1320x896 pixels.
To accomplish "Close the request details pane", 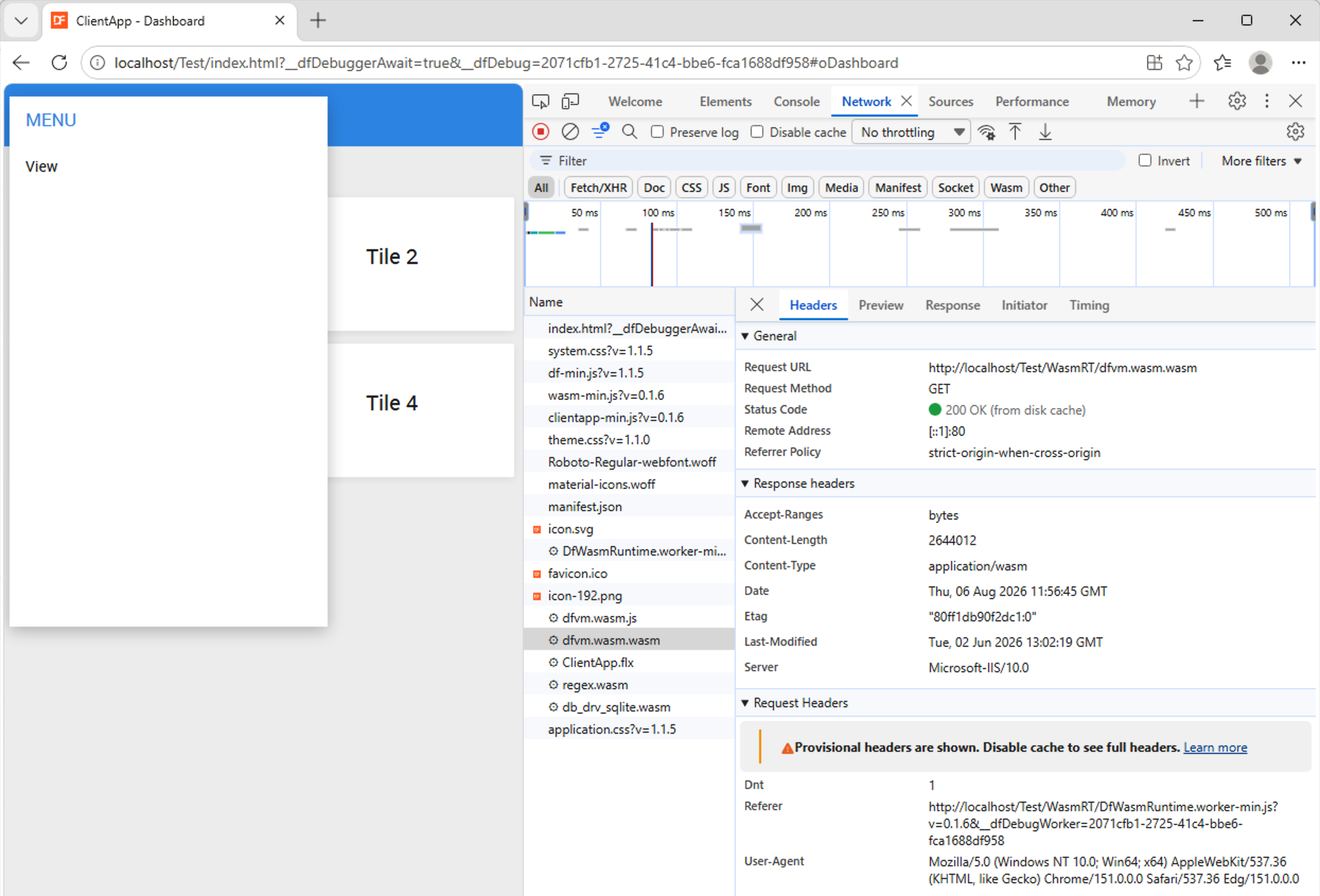I will (x=756, y=304).
